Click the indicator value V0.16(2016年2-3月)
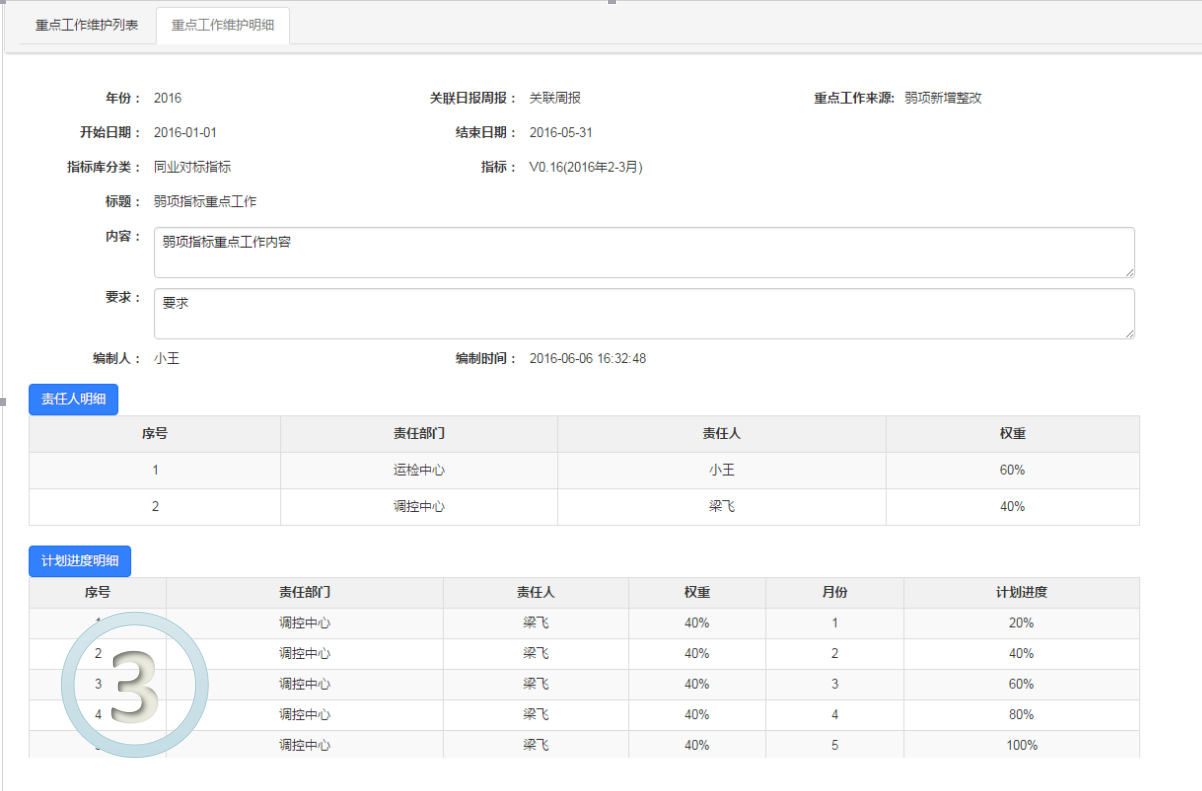Screen dimensions: 1202x791 tap(585, 167)
